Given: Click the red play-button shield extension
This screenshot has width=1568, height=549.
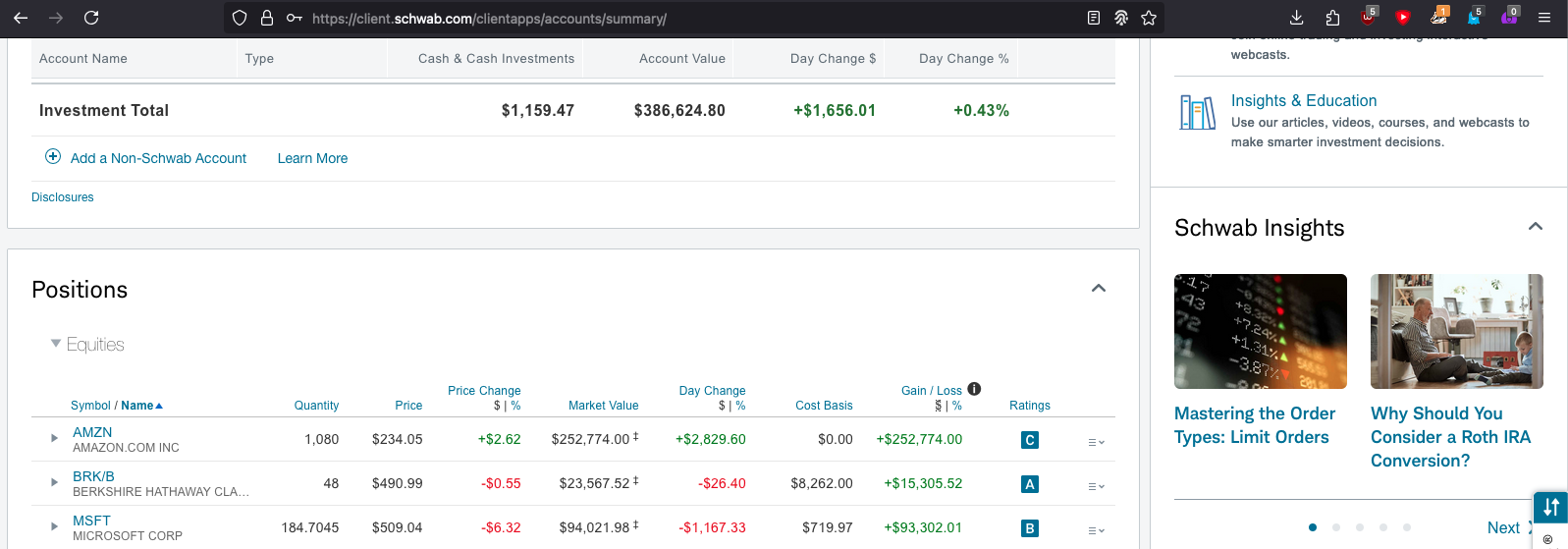Looking at the screenshot, I should pos(1403,17).
